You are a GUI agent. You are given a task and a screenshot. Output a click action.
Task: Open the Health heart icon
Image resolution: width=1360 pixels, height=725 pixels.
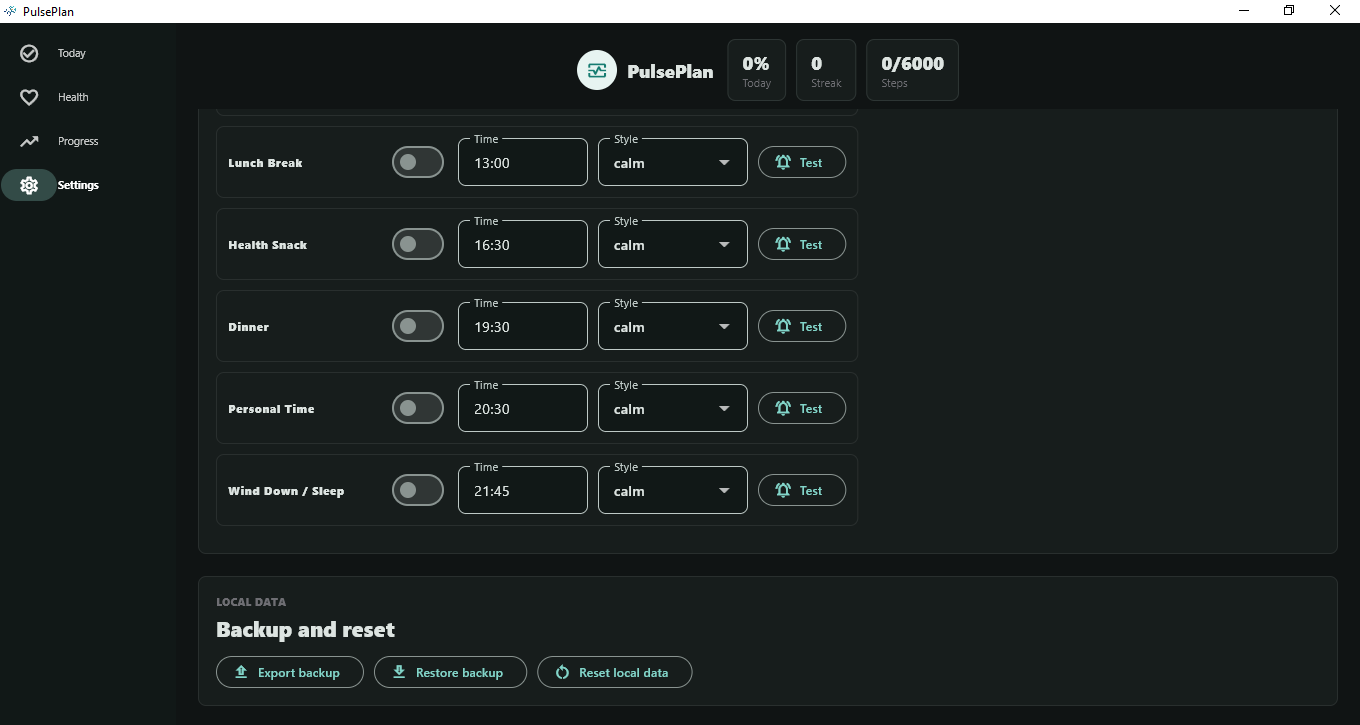click(x=29, y=97)
